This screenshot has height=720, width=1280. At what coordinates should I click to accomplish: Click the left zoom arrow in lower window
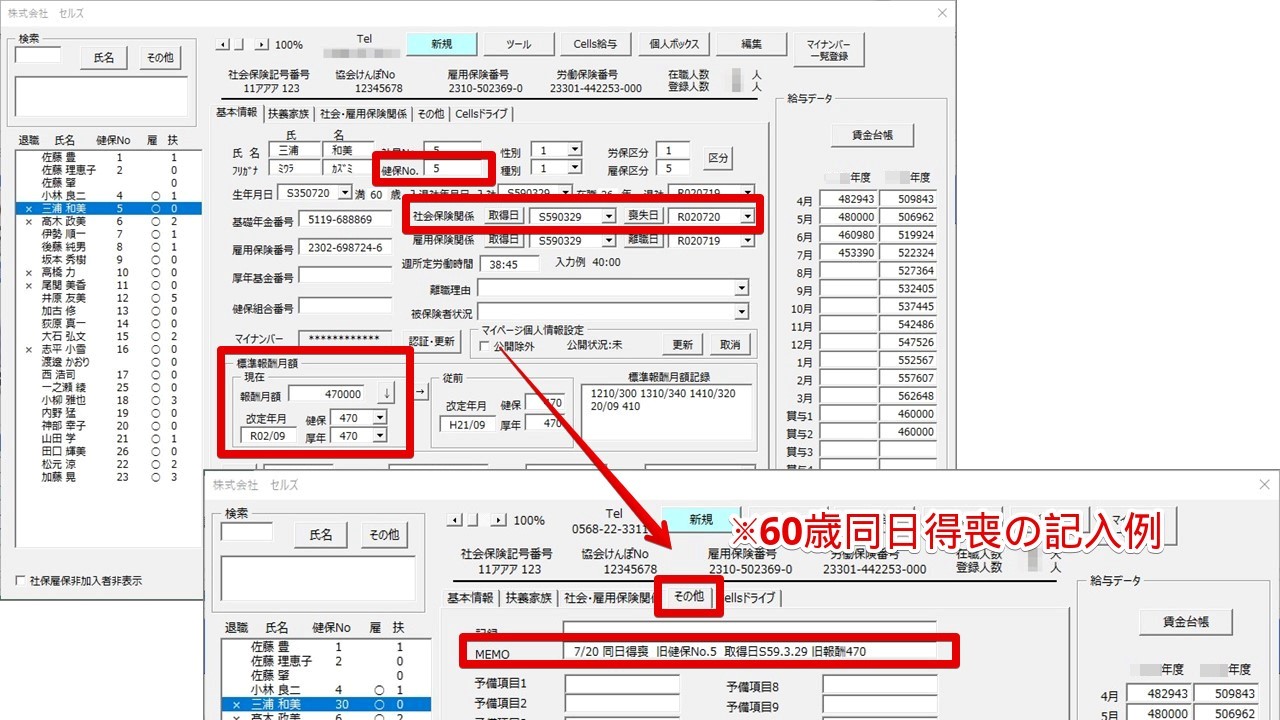[x=454, y=520]
